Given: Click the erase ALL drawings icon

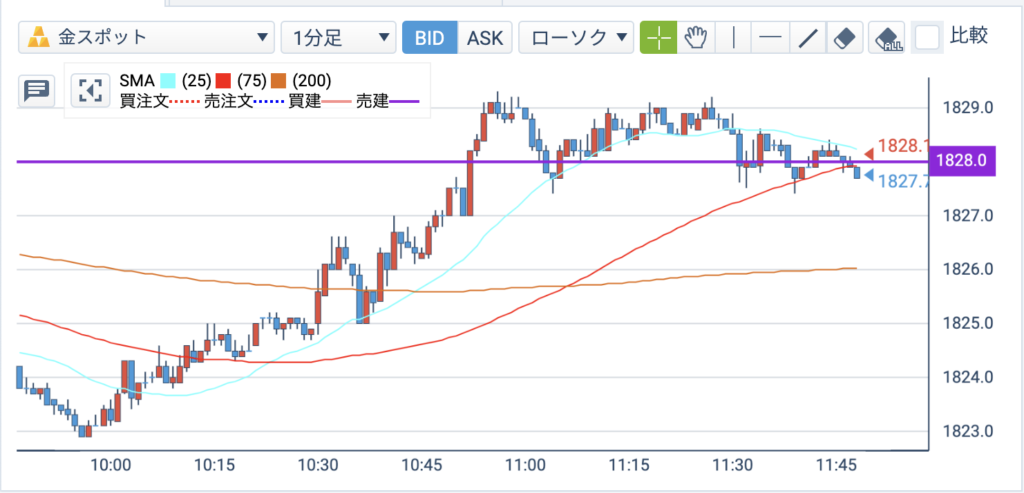Looking at the screenshot, I should point(889,38).
